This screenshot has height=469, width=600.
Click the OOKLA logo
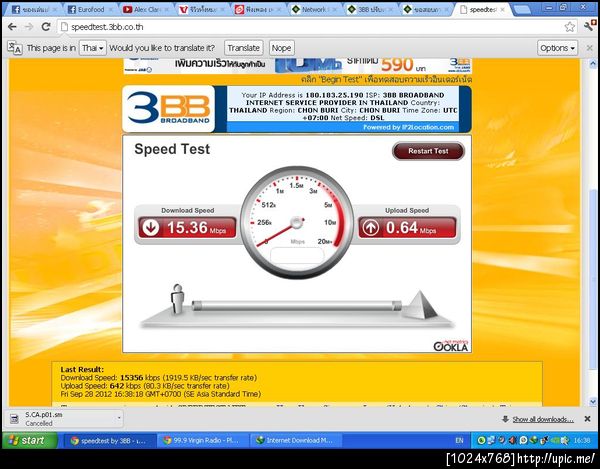[451, 345]
